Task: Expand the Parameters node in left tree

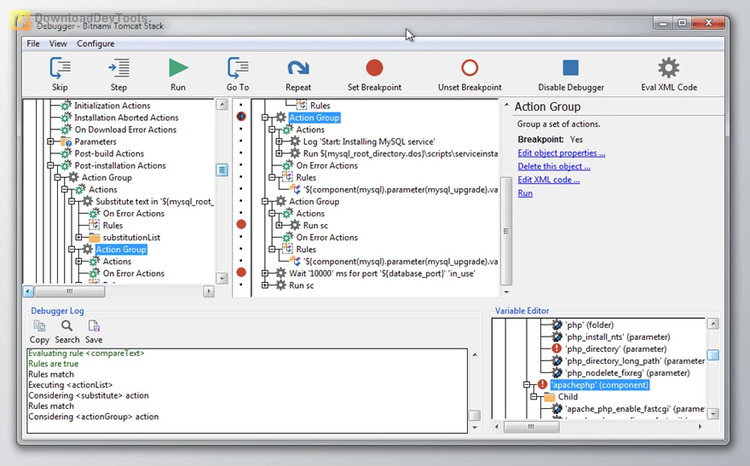Action: tap(50, 142)
